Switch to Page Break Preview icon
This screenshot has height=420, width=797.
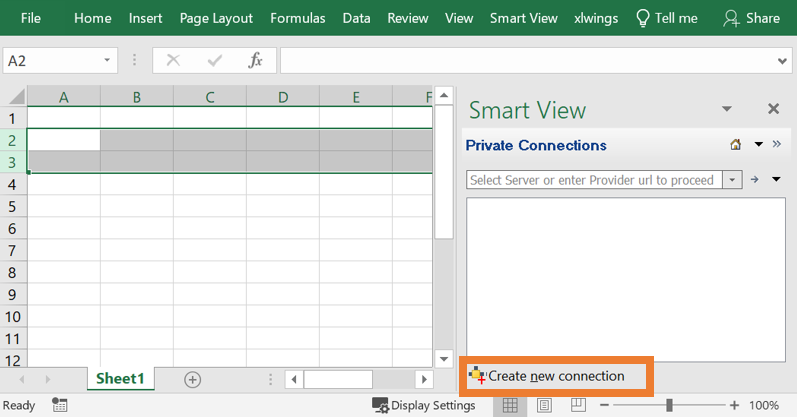tap(578, 405)
